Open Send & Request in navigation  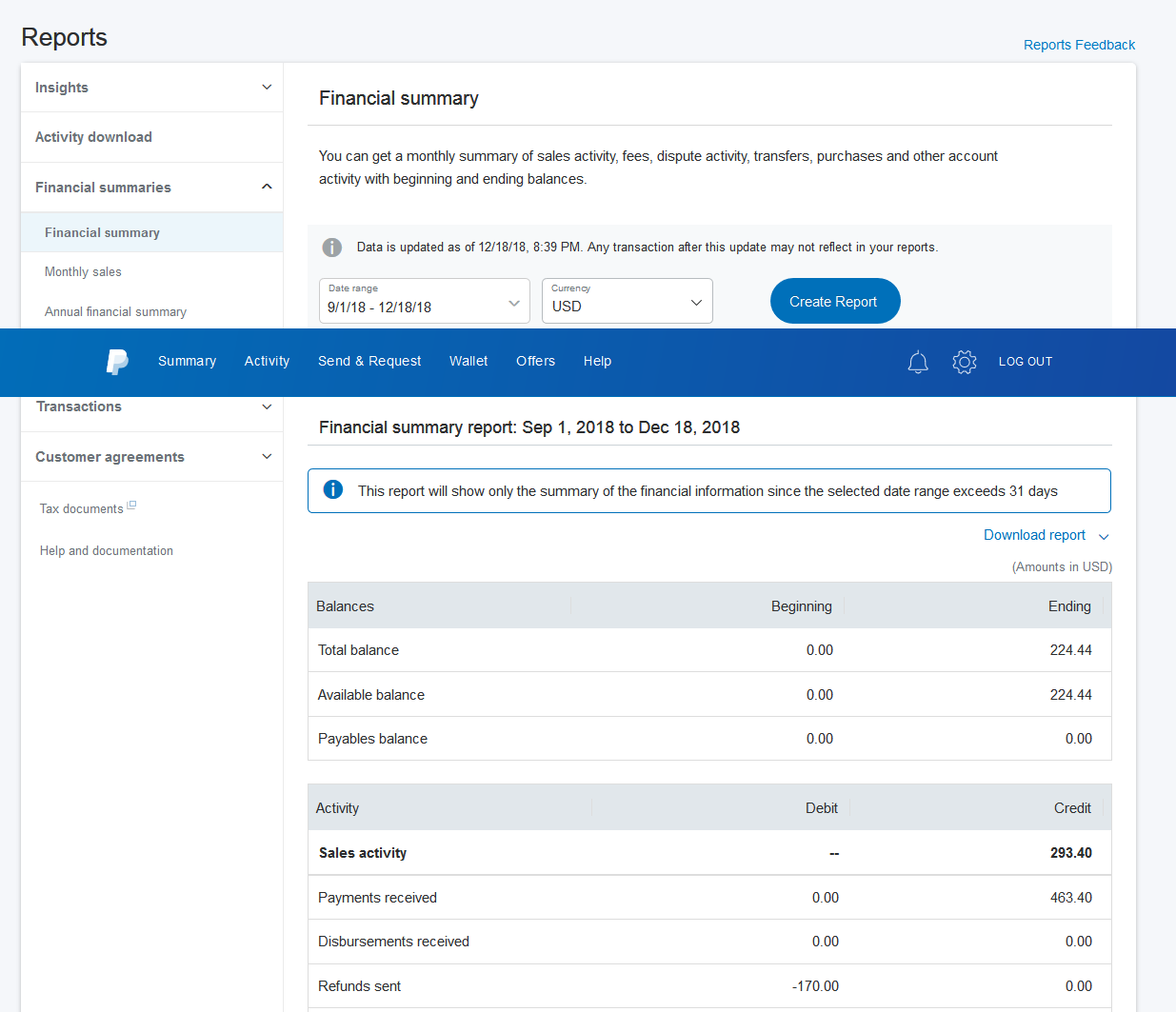click(x=369, y=362)
